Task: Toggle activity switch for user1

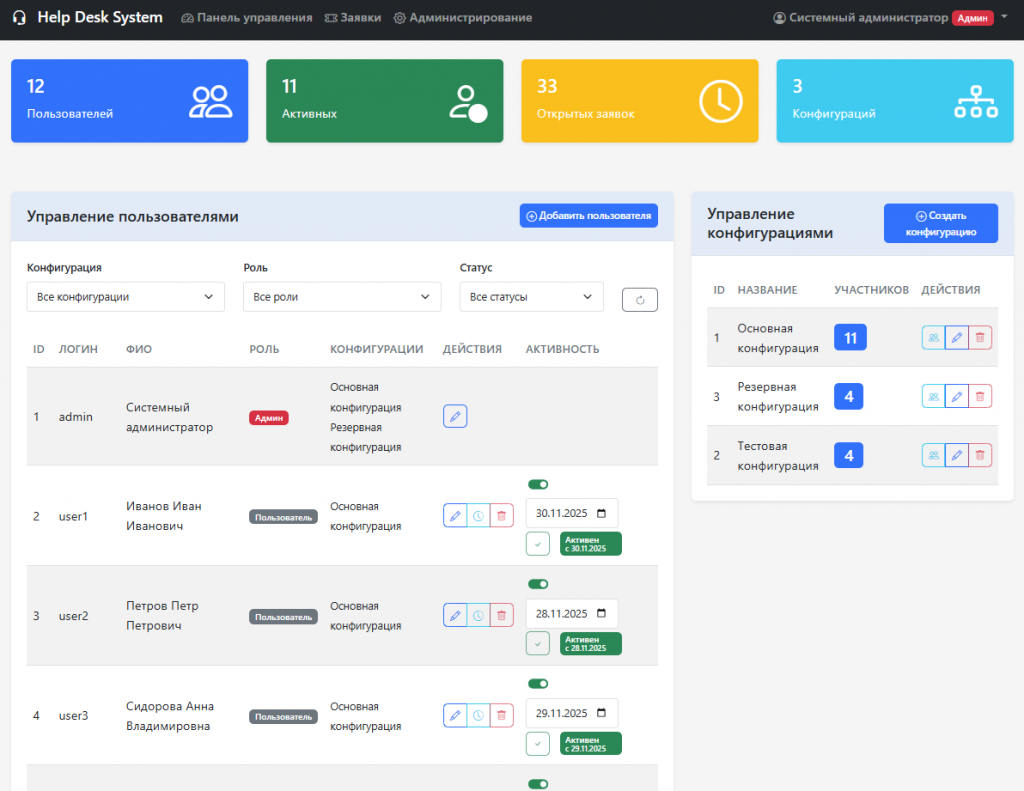Action: [538, 484]
